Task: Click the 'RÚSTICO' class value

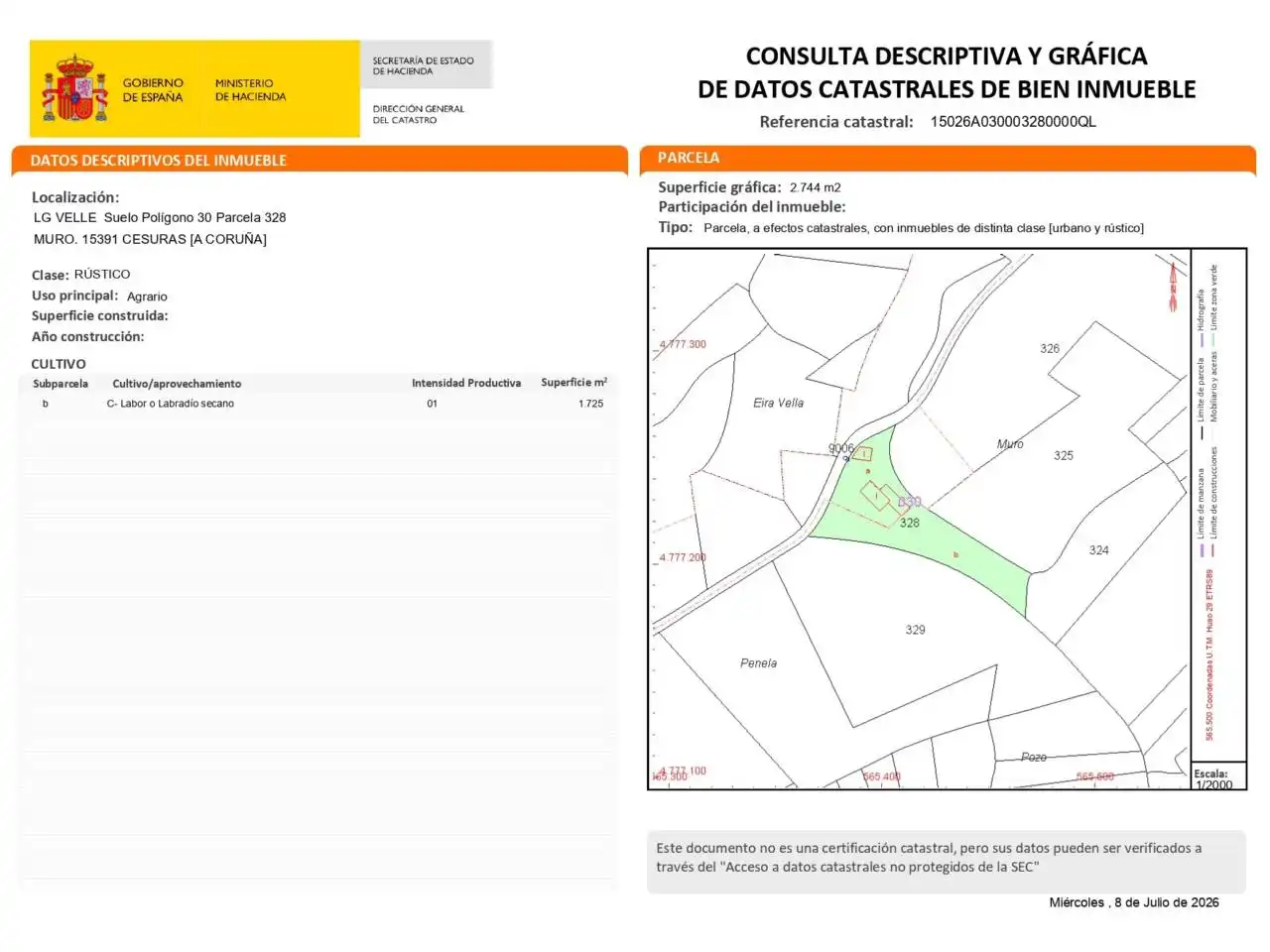Action: coord(102,274)
